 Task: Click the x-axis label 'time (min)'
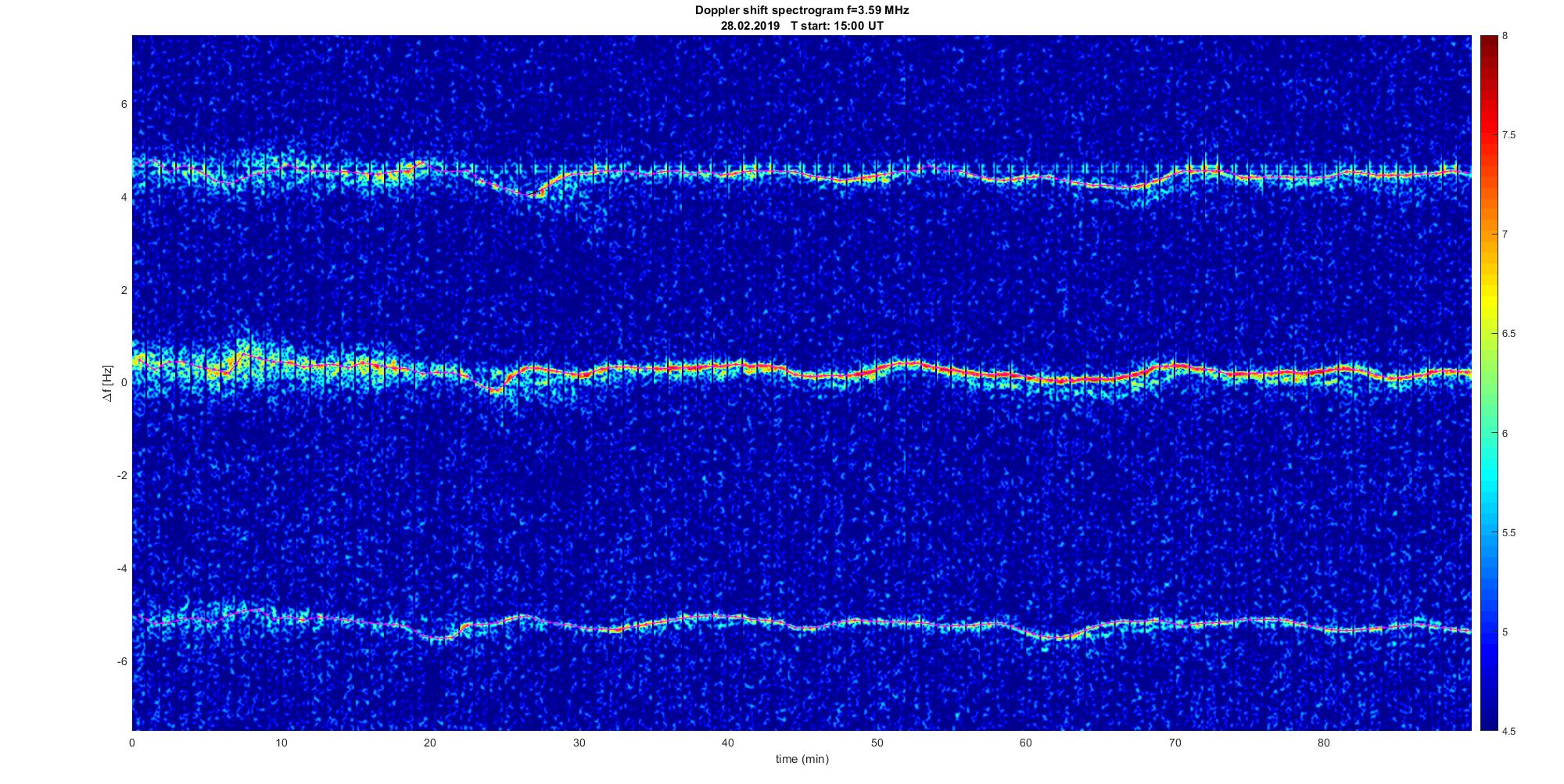[802, 759]
